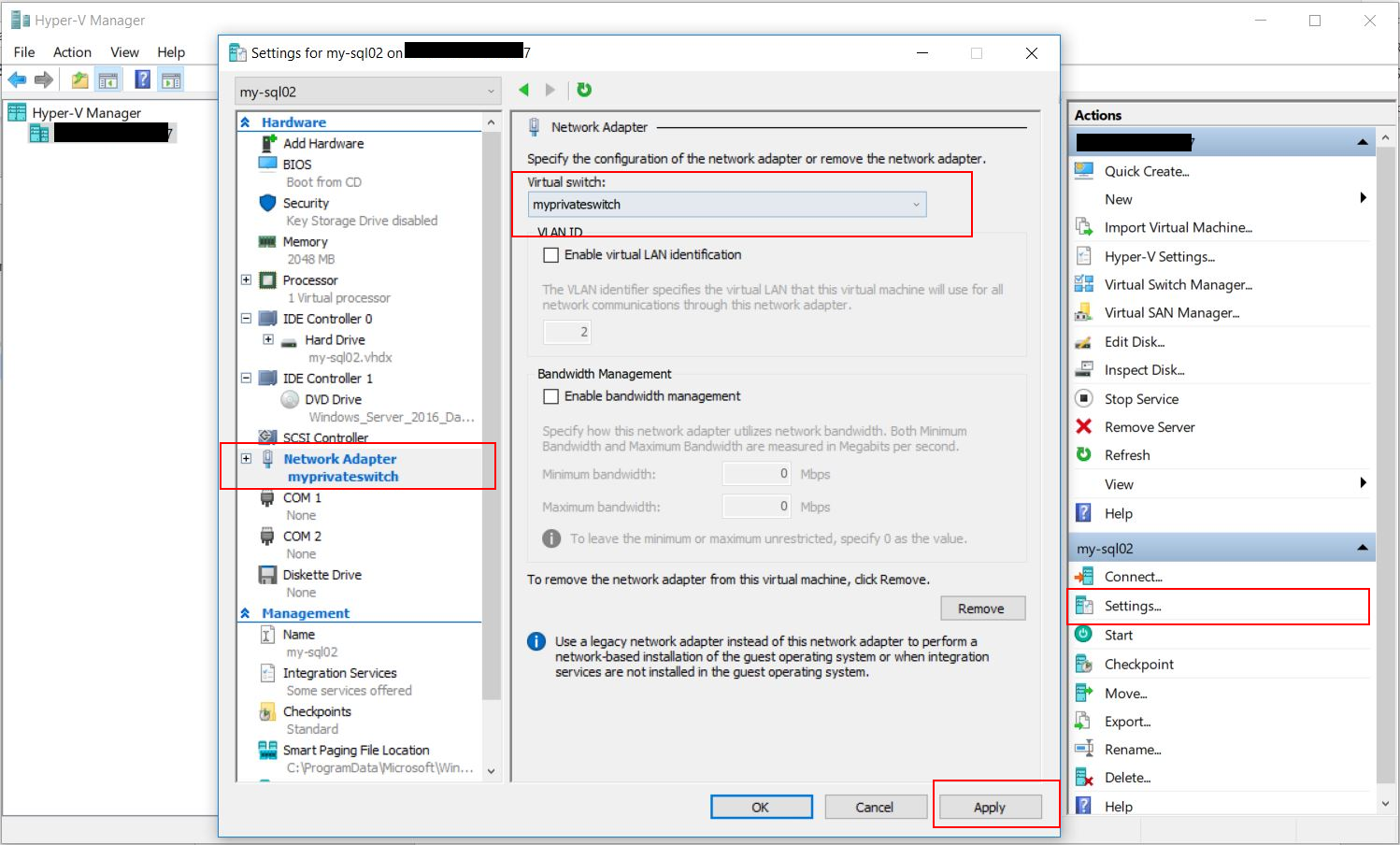
Task: Collapse the Management section header
Action: [x=245, y=613]
